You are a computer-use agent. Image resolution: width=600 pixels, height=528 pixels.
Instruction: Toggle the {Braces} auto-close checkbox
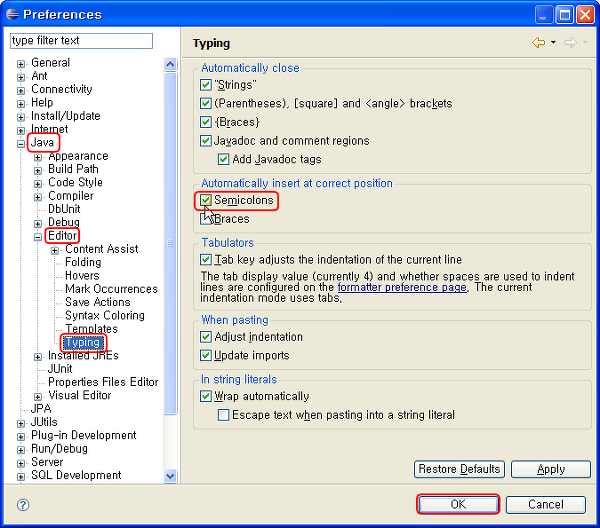[205, 122]
